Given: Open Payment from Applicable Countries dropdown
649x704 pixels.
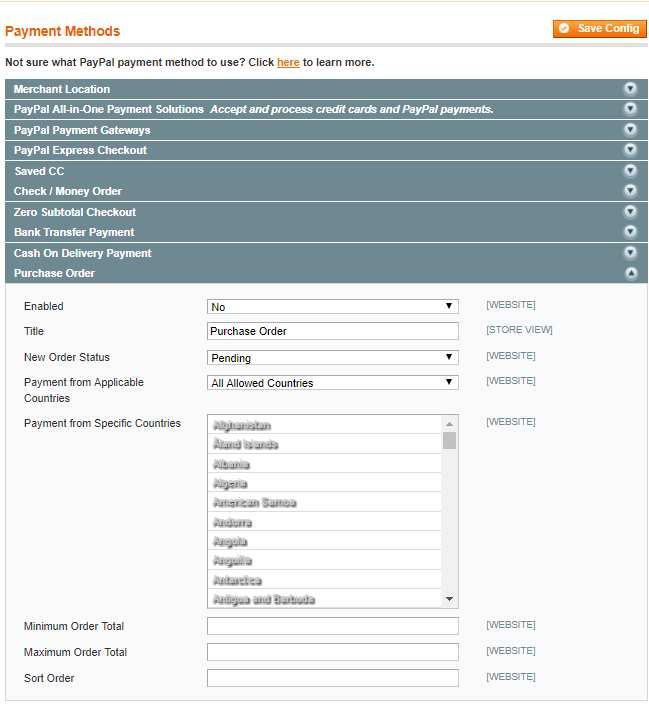Looking at the screenshot, I should 332,383.
